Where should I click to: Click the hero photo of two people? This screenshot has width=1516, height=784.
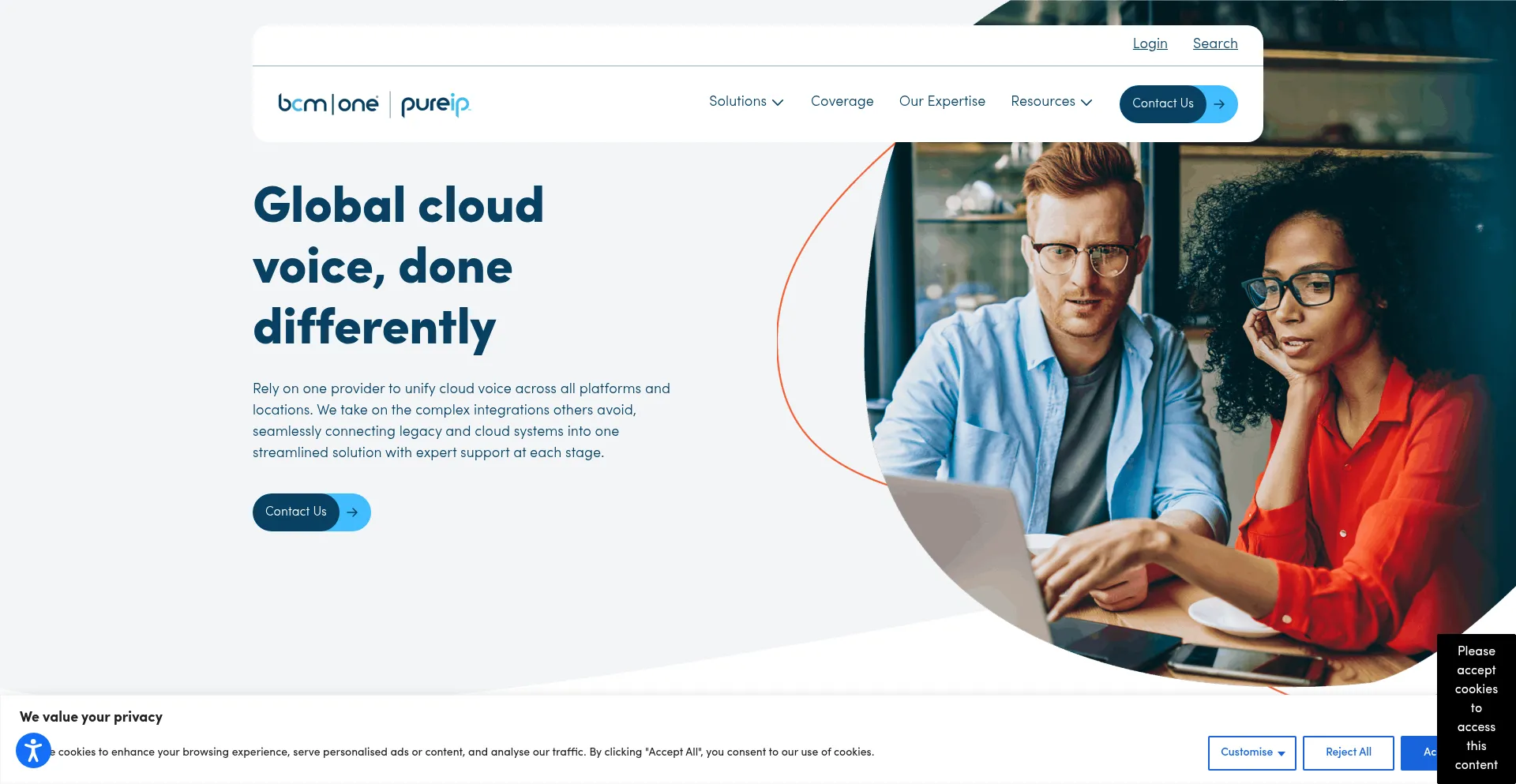click(1184, 395)
